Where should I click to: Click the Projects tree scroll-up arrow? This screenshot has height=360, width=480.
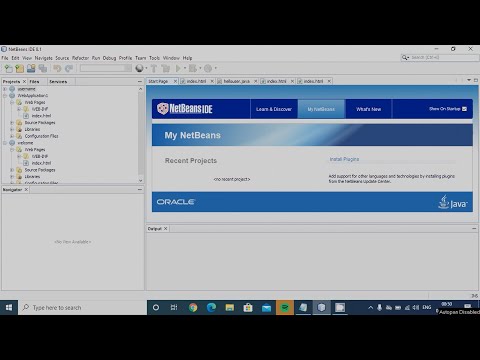(141, 89)
